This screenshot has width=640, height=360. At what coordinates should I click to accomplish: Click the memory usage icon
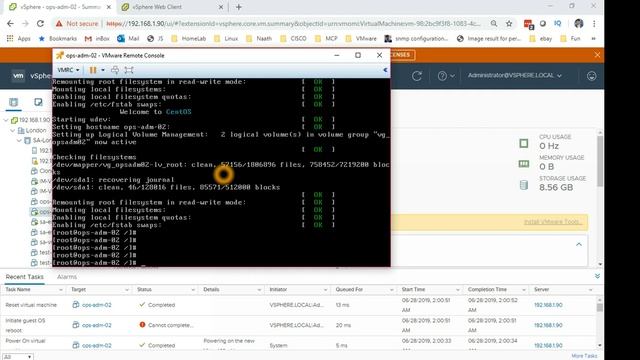point(524,164)
